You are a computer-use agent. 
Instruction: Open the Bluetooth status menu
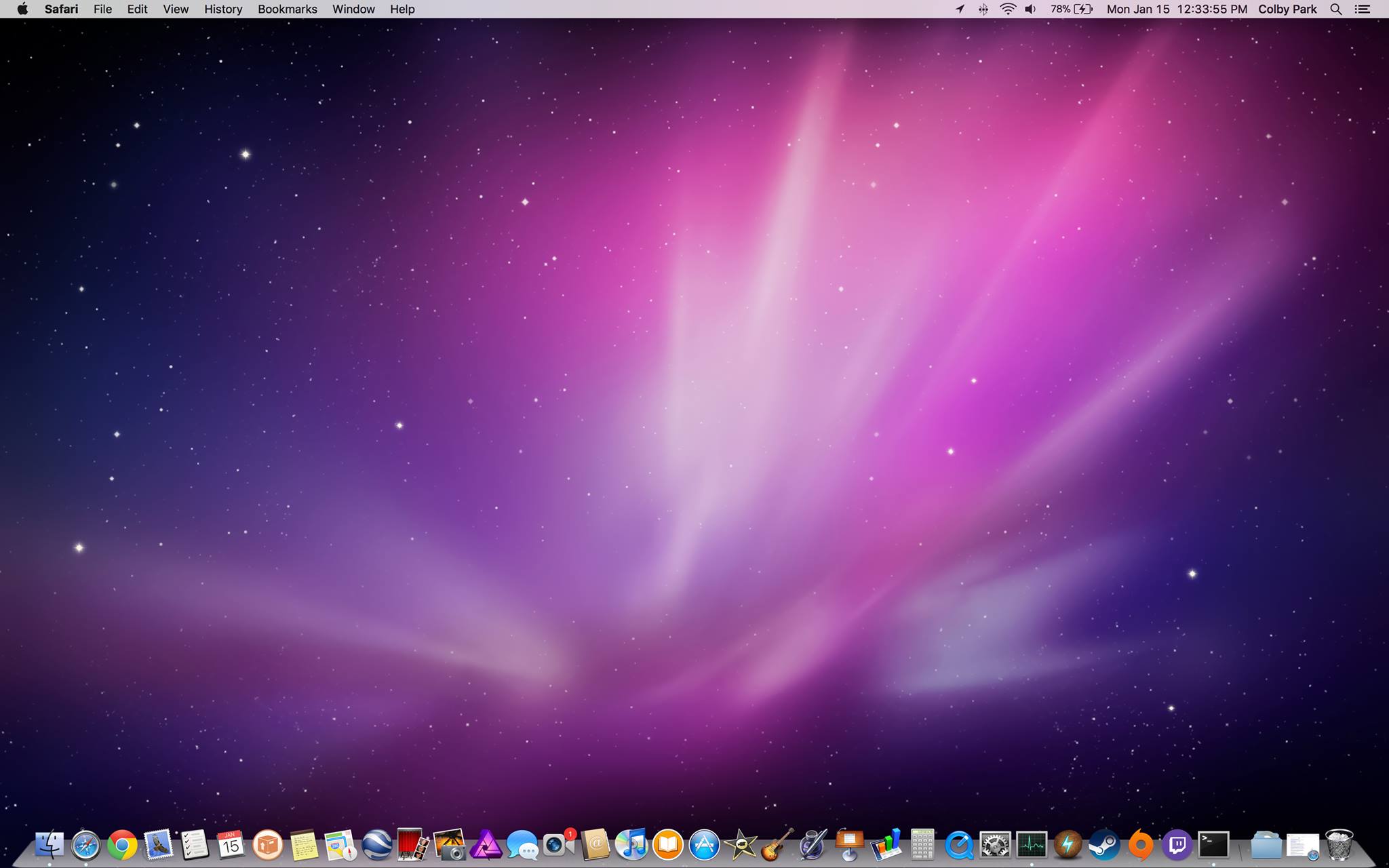pos(983,9)
